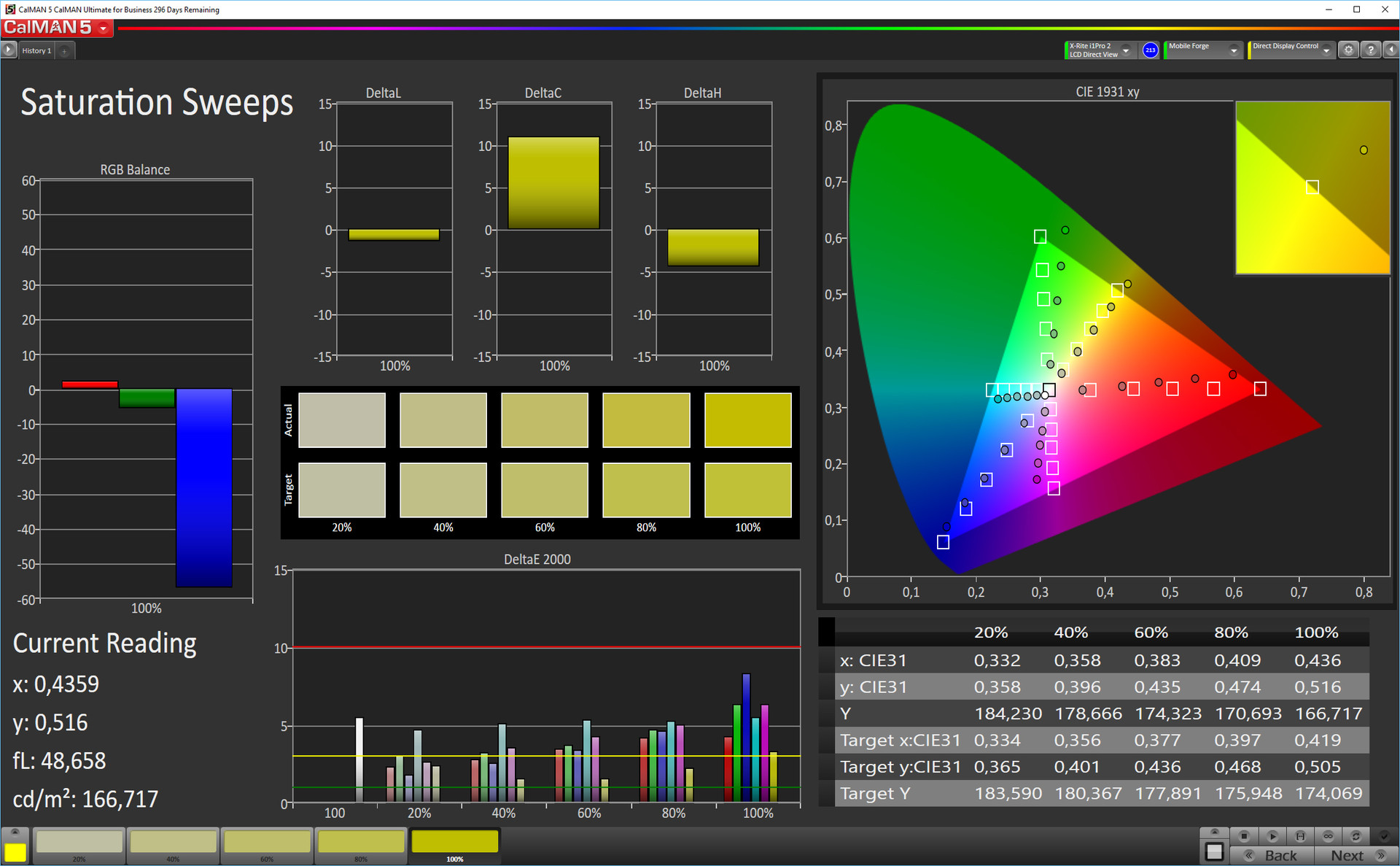
Task: Click the read continuous play button
Action: (x=1272, y=836)
